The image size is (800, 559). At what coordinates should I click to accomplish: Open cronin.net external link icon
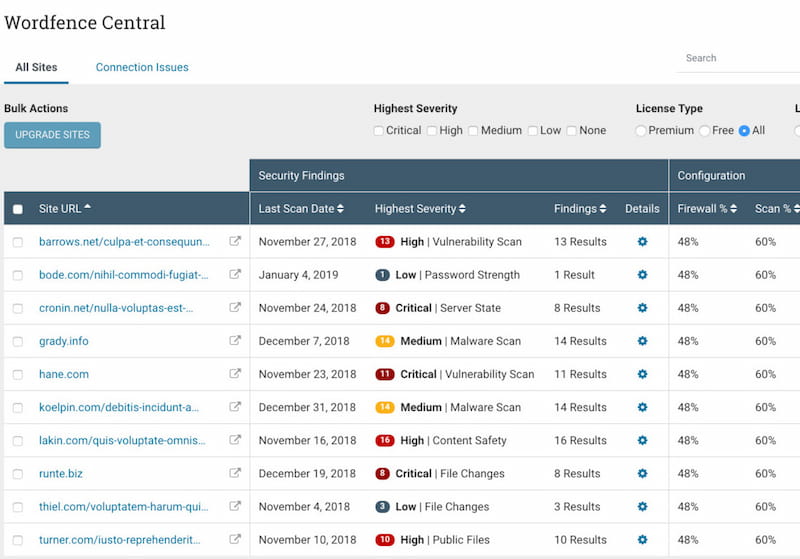tap(235, 307)
